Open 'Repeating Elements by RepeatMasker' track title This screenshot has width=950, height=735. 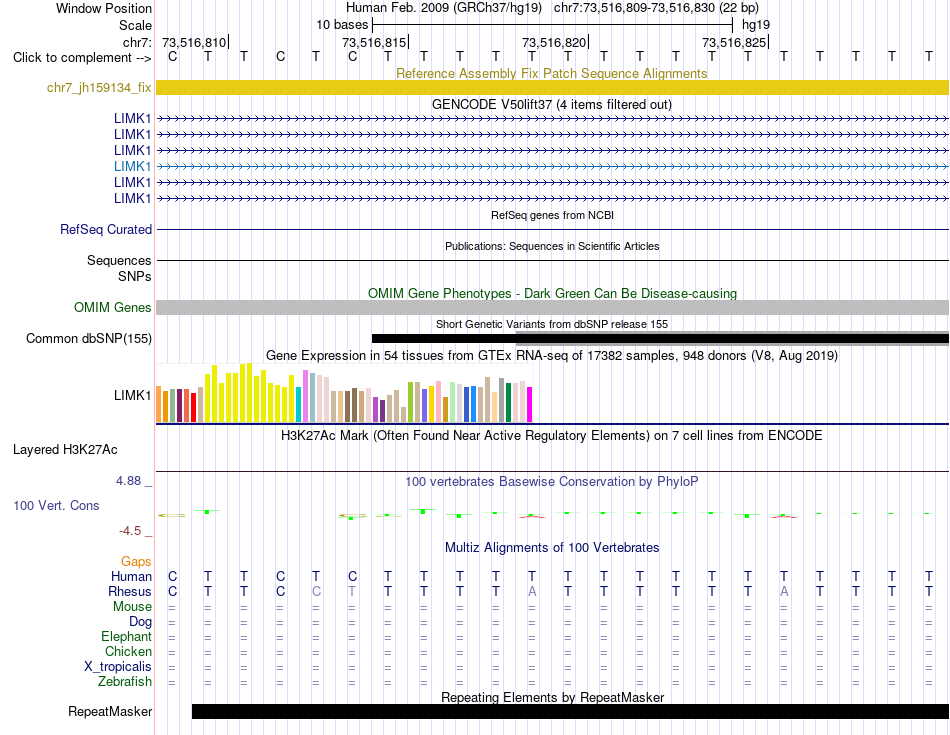pyautogui.click(x=552, y=697)
